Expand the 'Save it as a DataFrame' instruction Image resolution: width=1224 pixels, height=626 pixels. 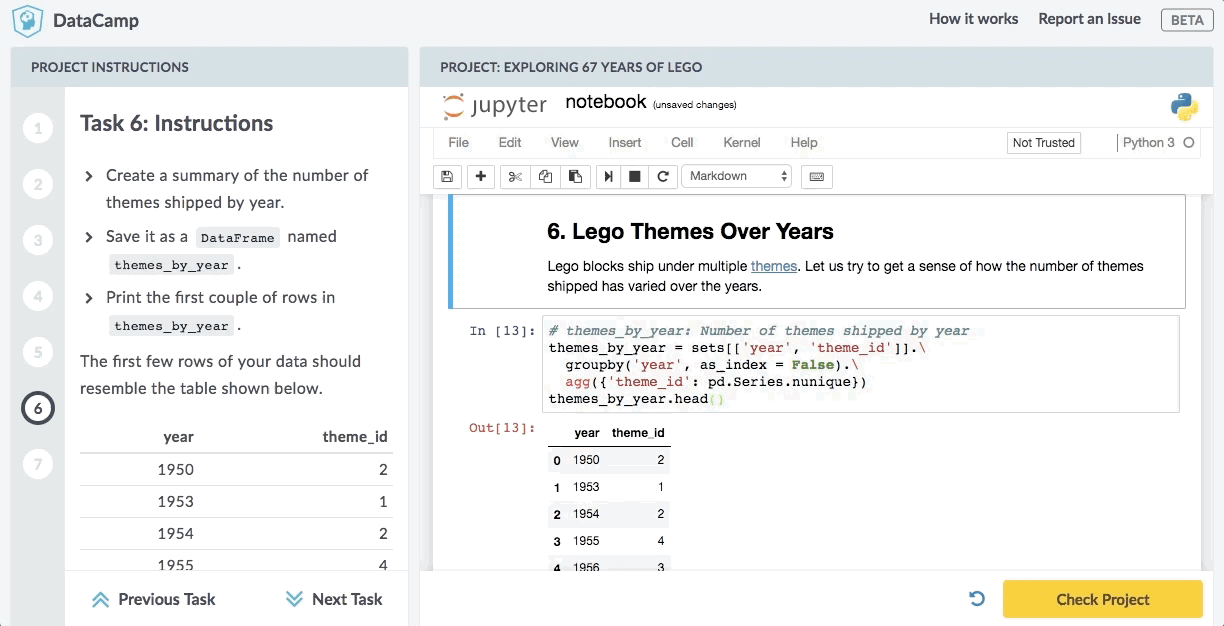coord(88,237)
